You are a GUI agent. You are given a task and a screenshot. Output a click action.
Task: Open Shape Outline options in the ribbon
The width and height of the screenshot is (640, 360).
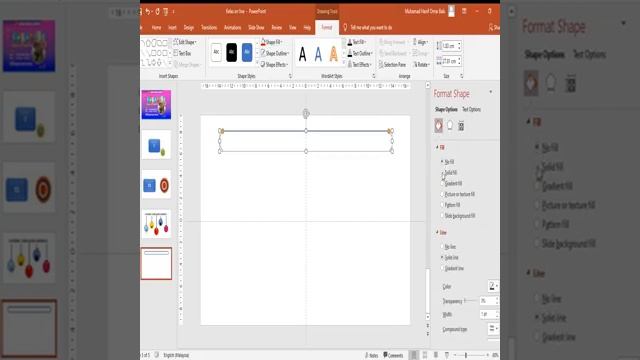point(275,53)
